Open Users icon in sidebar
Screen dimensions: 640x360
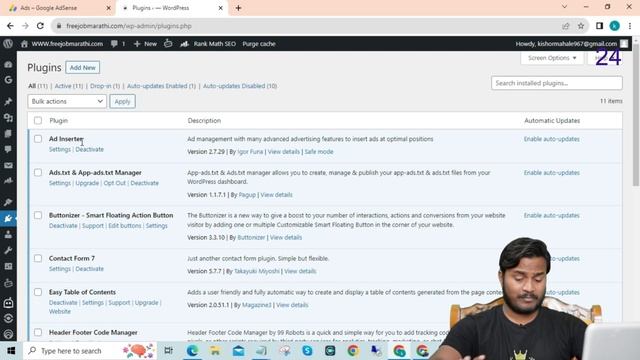(8, 234)
